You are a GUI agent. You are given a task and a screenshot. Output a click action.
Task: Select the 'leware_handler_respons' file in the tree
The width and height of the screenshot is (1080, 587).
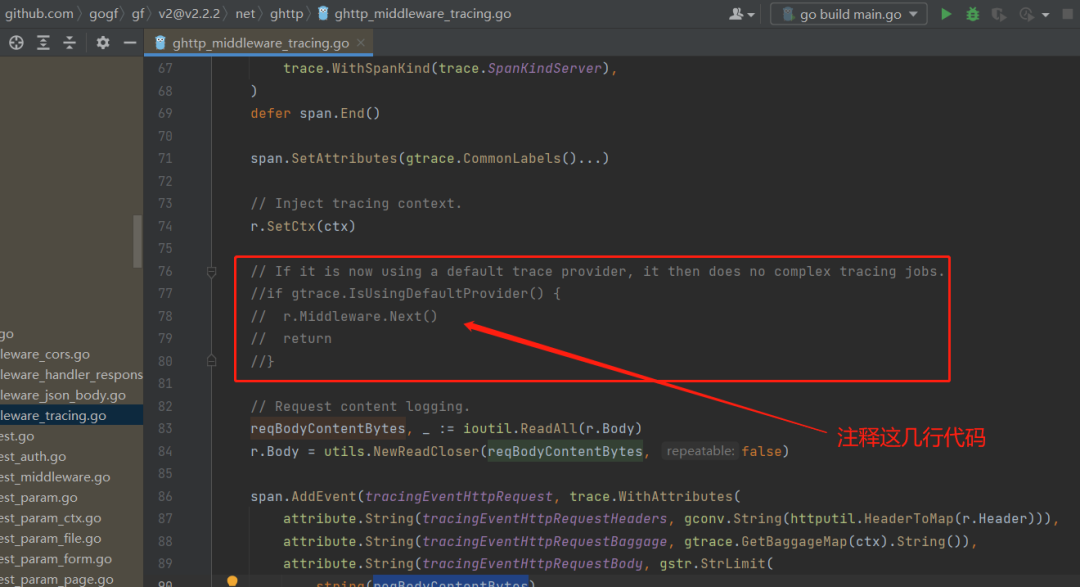72,375
